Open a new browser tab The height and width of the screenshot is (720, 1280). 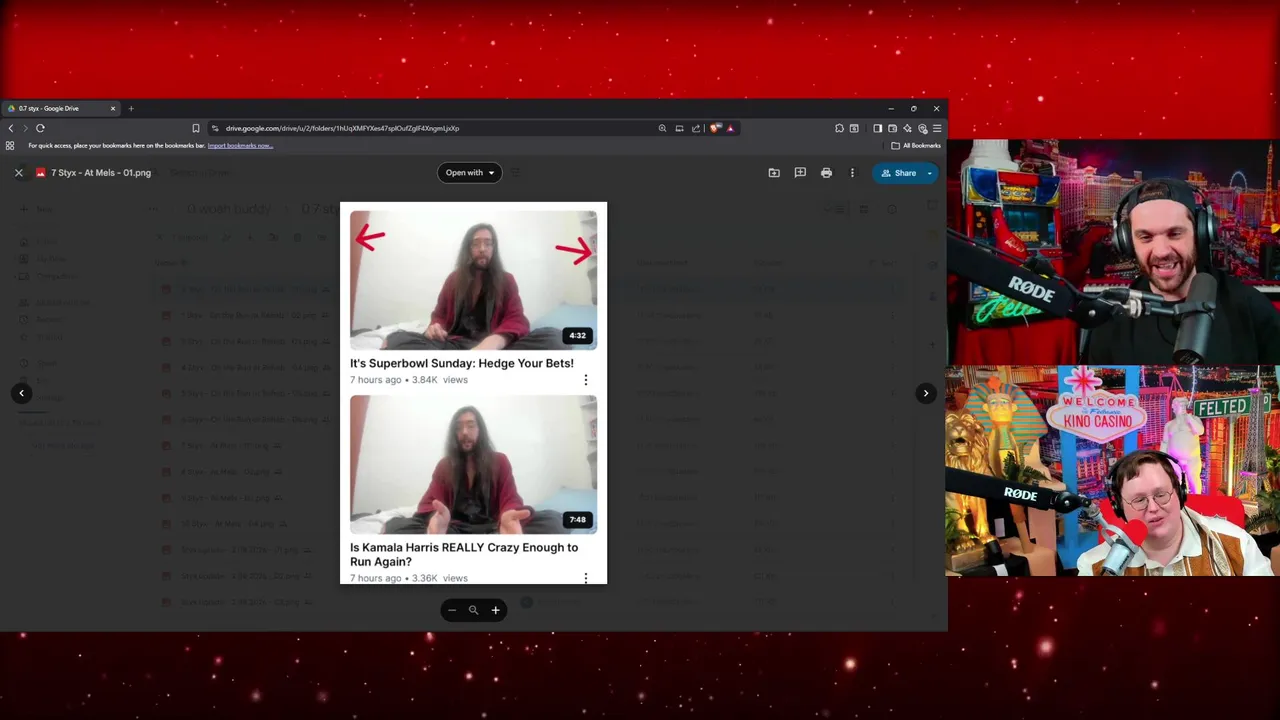click(131, 108)
